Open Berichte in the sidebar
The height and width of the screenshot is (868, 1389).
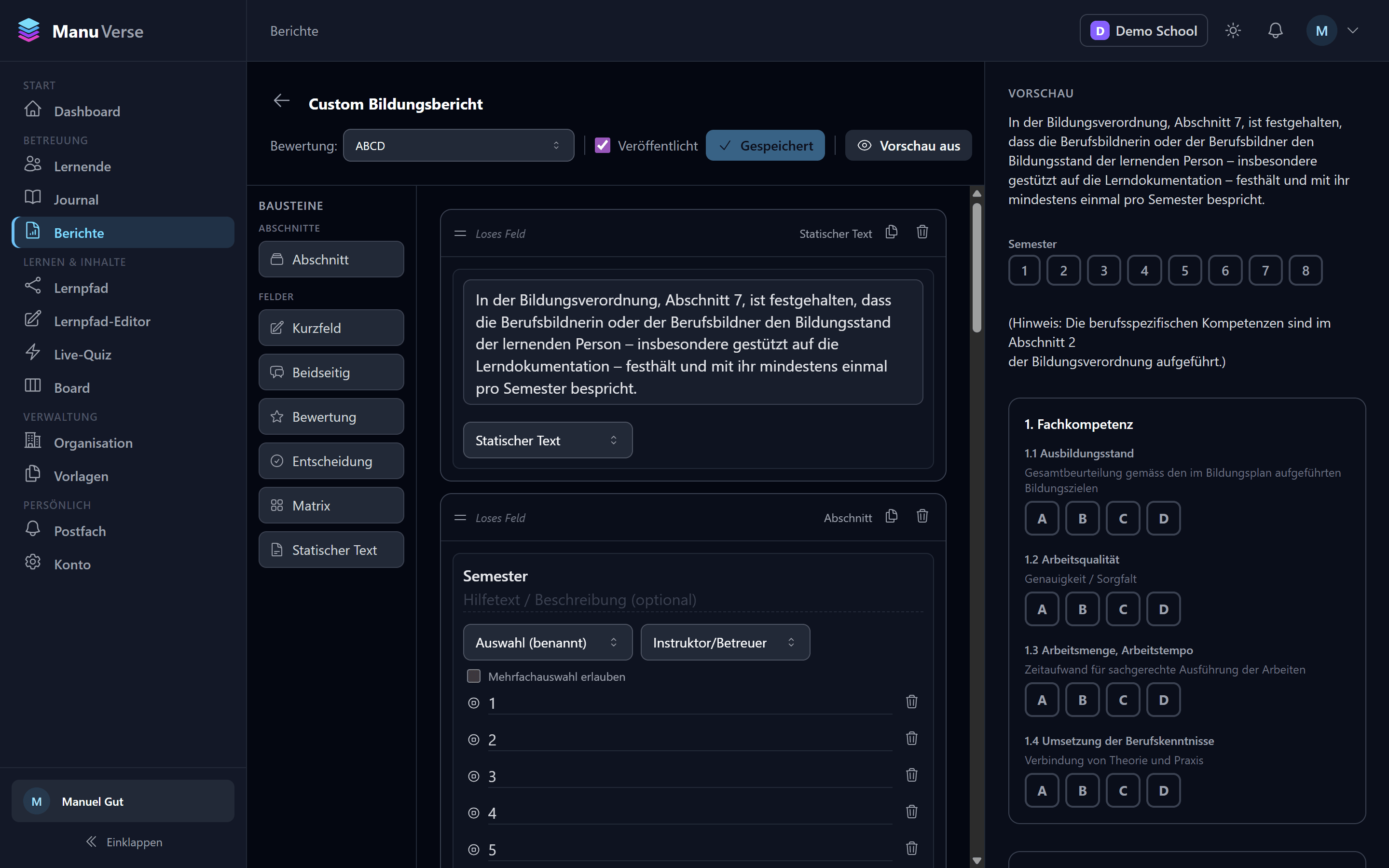tap(123, 233)
